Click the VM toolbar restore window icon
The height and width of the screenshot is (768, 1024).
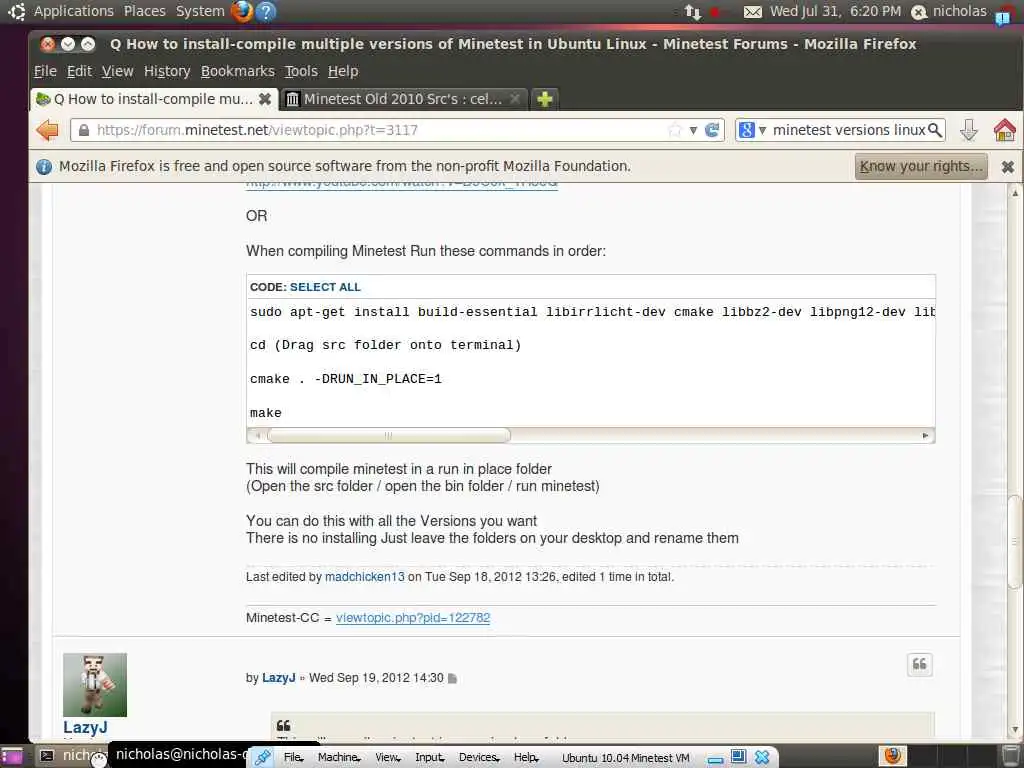tap(739, 756)
